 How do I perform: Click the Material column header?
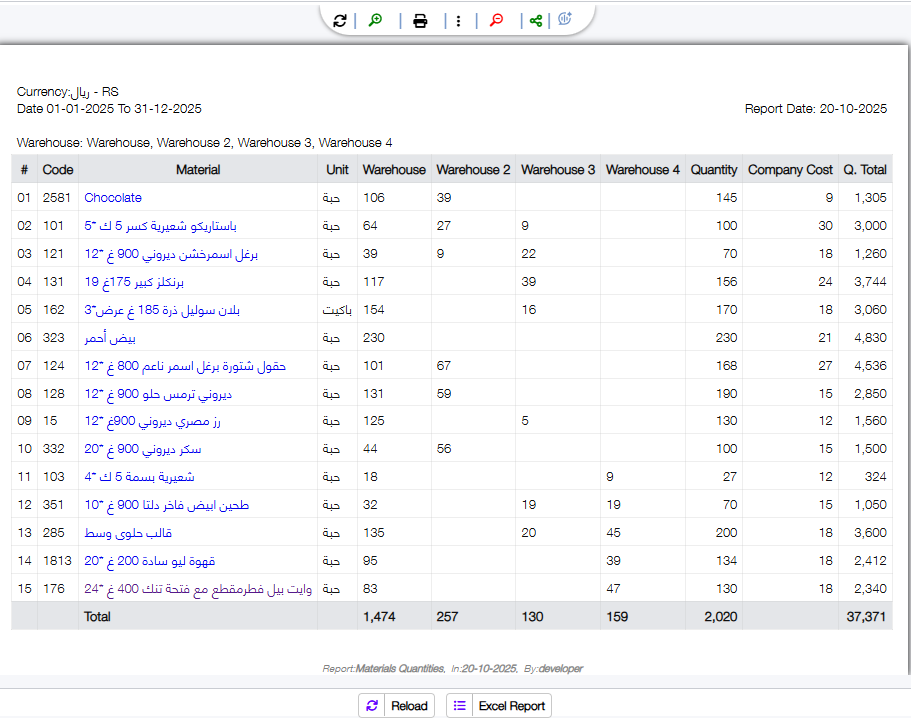tap(198, 170)
